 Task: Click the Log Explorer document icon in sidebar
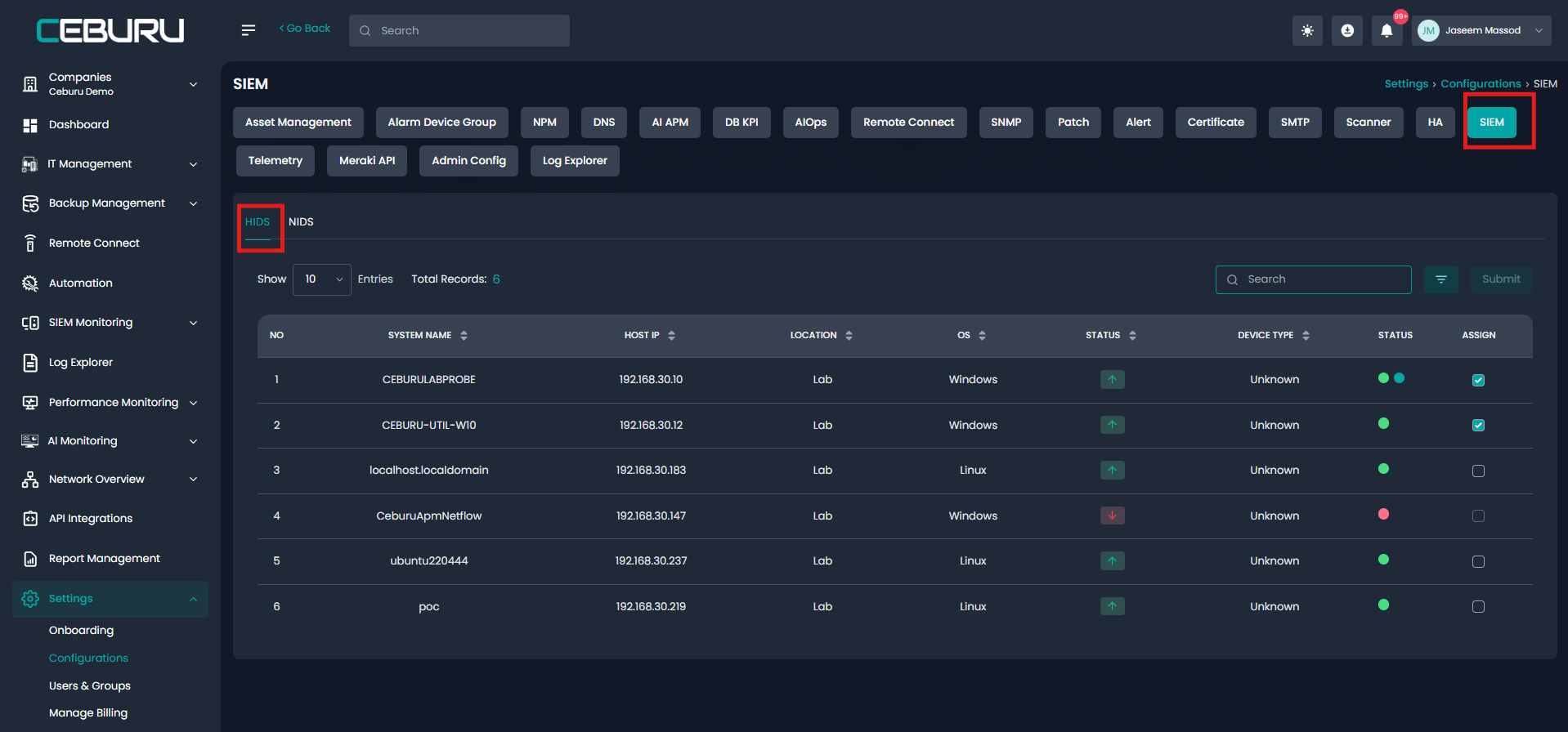pyautogui.click(x=30, y=363)
